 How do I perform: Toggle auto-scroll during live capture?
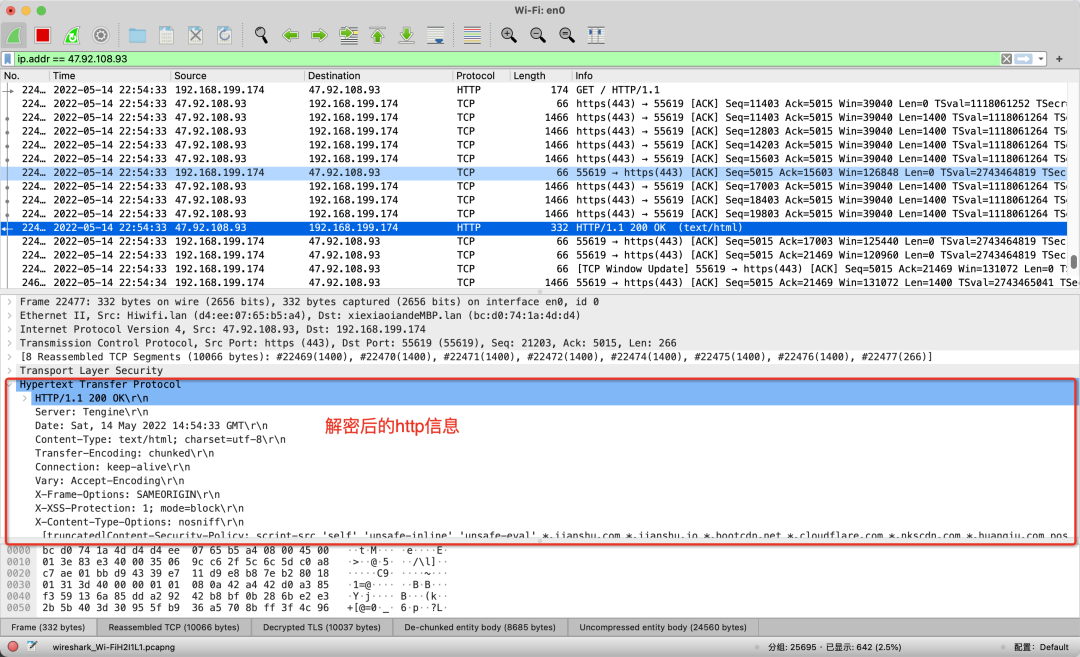(435, 35)
